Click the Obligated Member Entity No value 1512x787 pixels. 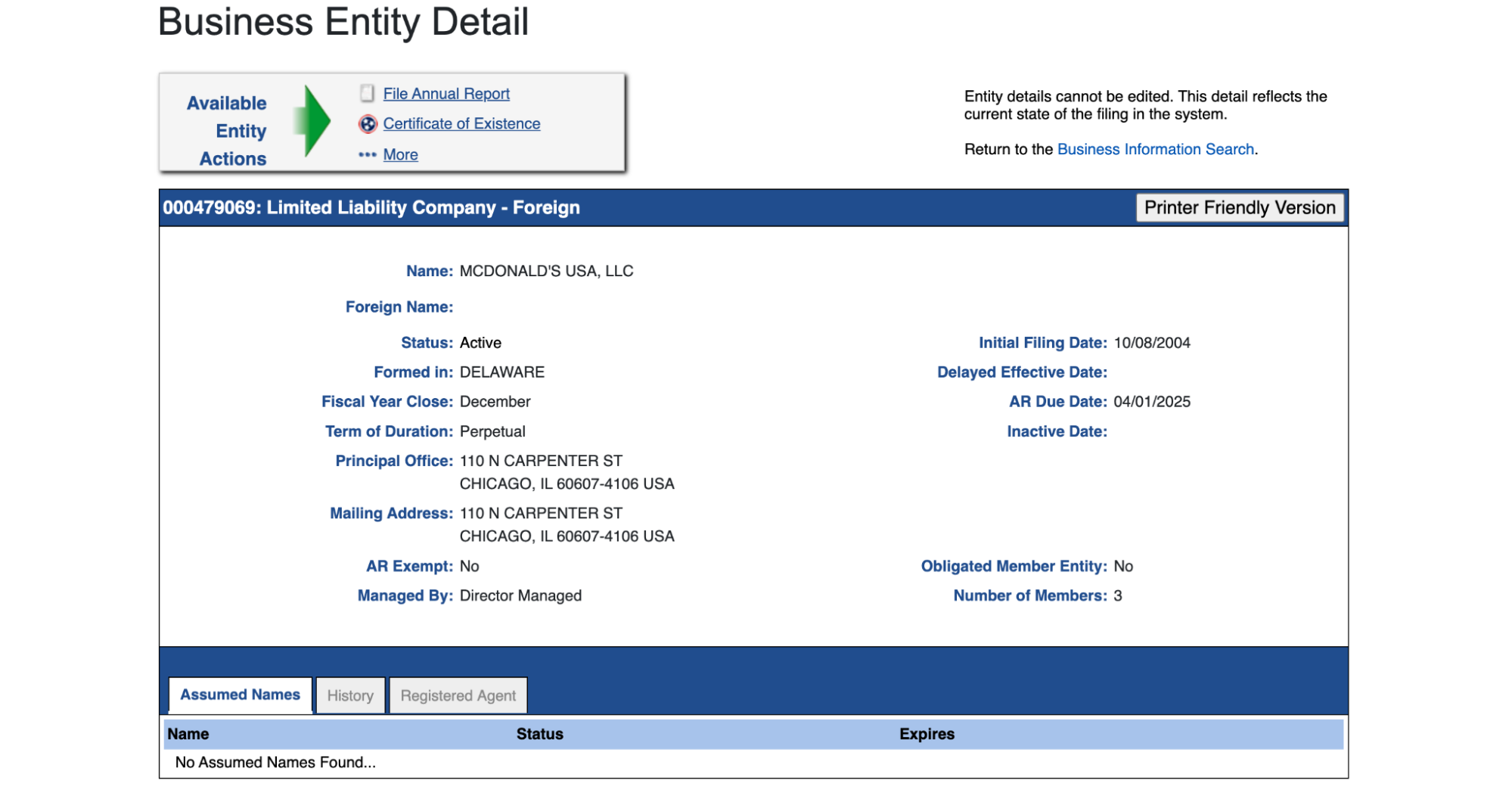click(x=1123, y=566)
